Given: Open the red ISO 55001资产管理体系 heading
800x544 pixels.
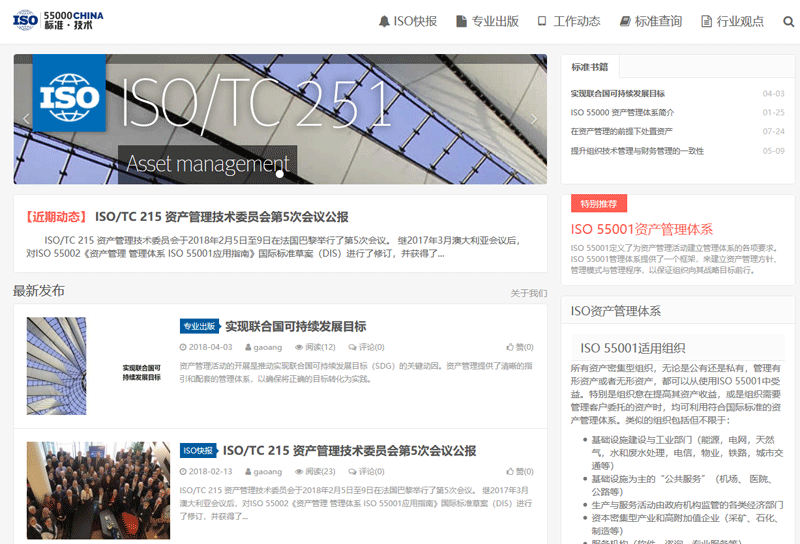Looking at the screenshot, I should pyautogui.click(x=641, y=229).
